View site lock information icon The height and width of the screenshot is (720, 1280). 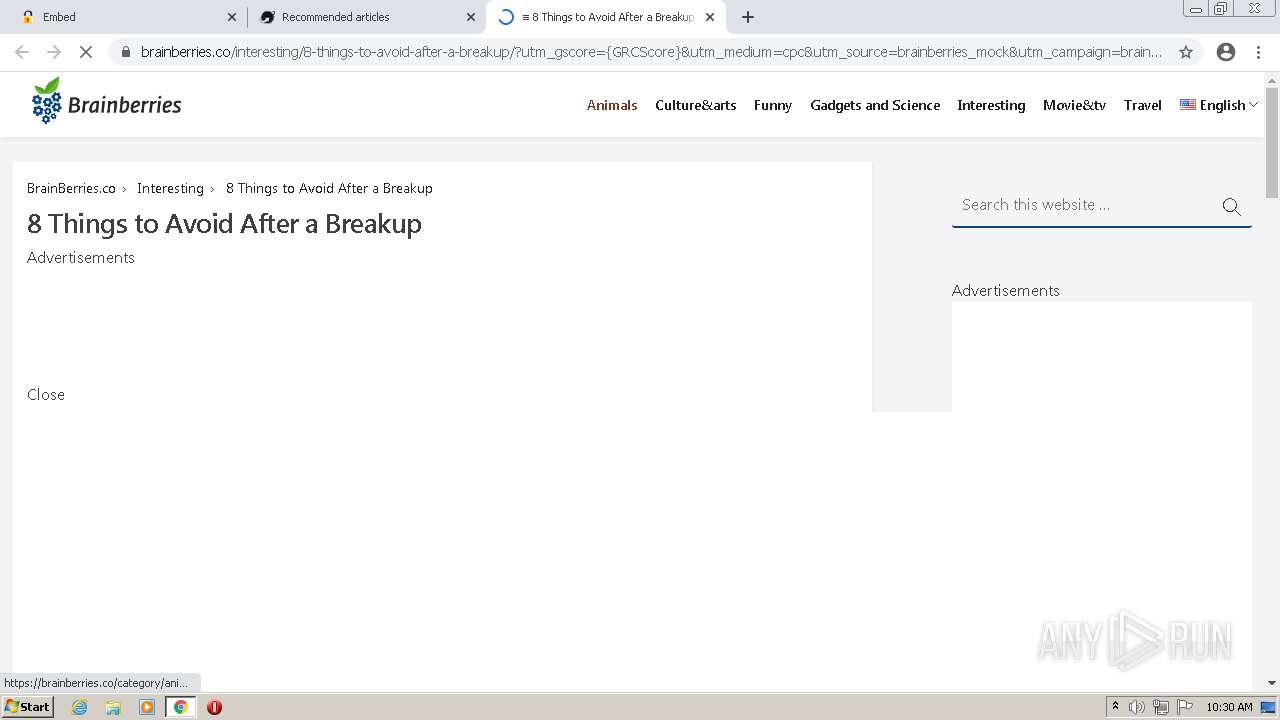tap(125, 52)
